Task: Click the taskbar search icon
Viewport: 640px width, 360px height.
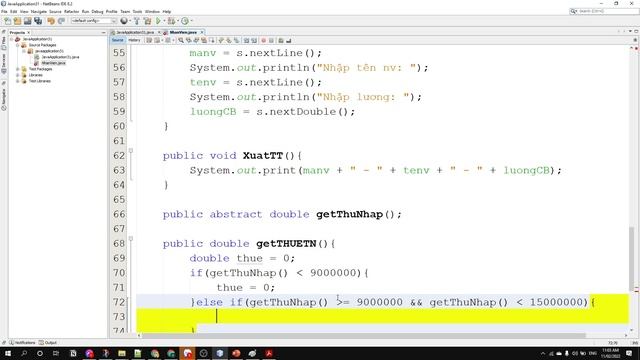Action: pos(24,353)
